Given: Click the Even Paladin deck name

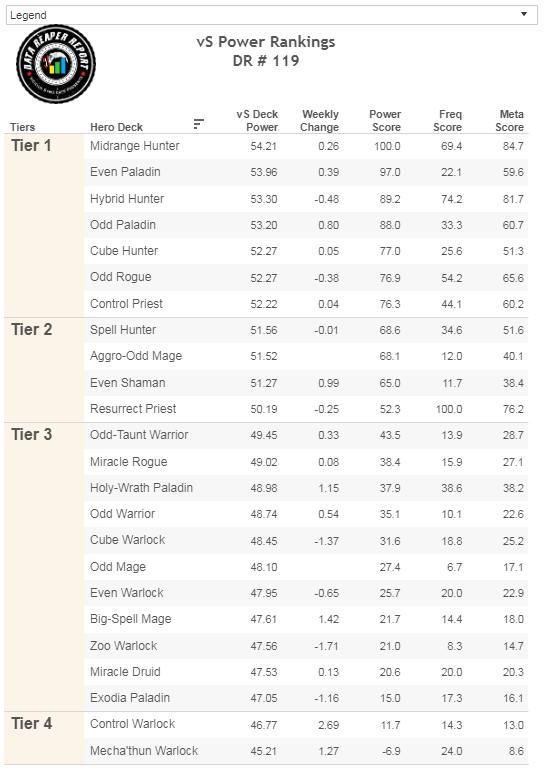Looking at the screenshot, I should 125,172.
